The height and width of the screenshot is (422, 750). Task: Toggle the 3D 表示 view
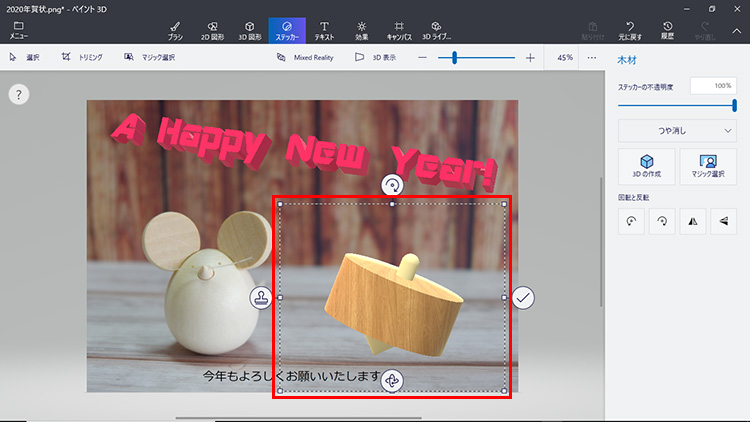click(x=375, y=58)
